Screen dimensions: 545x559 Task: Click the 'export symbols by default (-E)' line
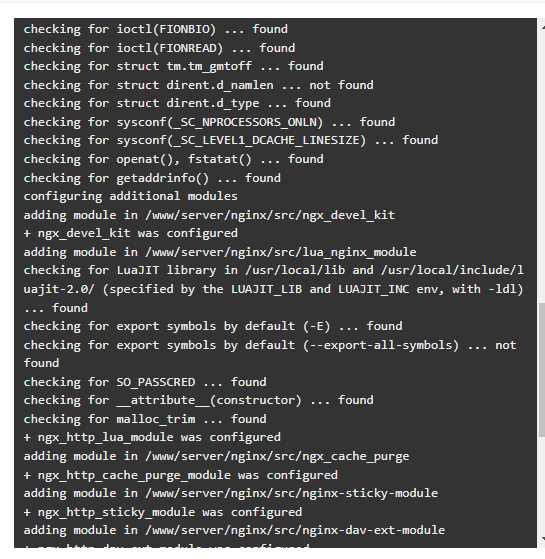(212, 326)
